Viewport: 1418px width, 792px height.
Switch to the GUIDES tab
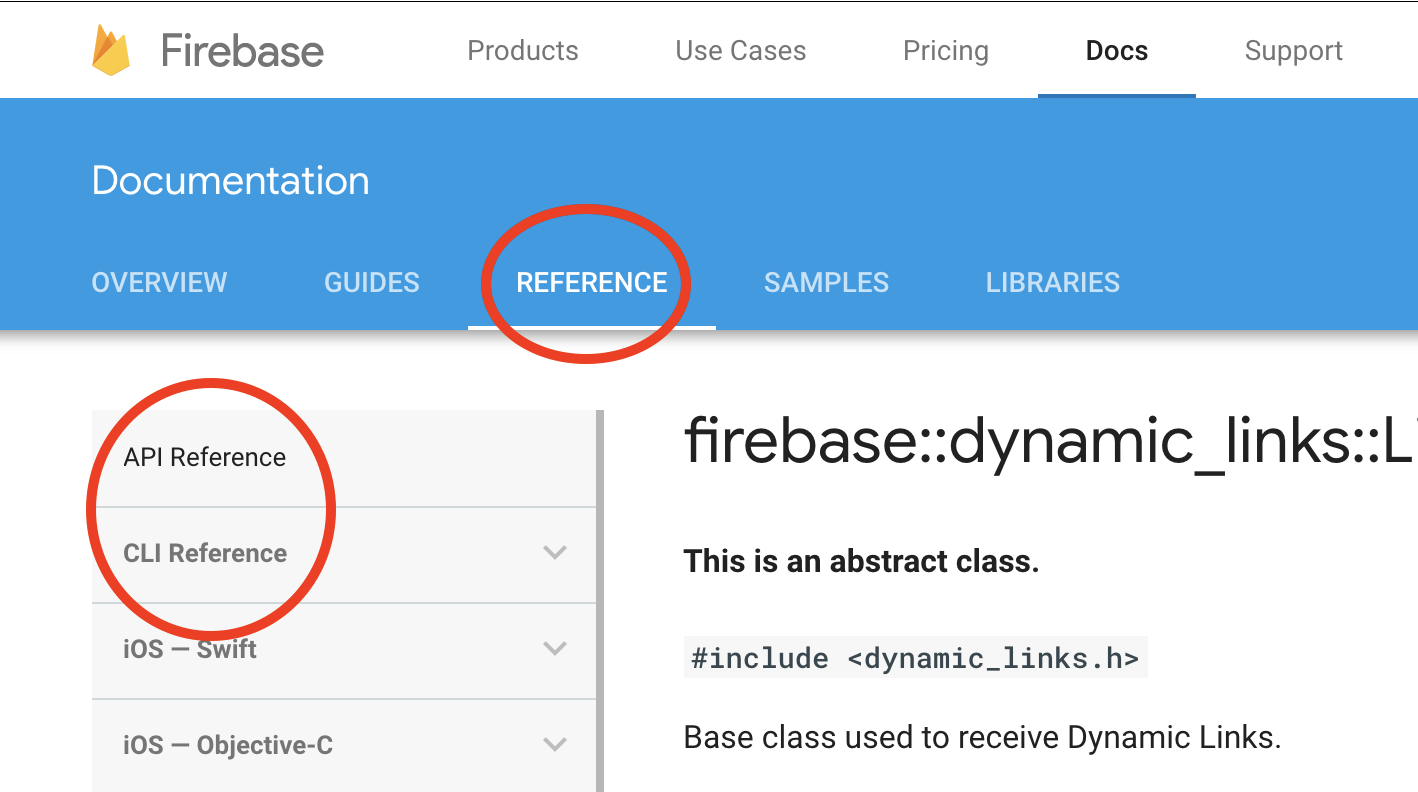(x=371, y=283)
